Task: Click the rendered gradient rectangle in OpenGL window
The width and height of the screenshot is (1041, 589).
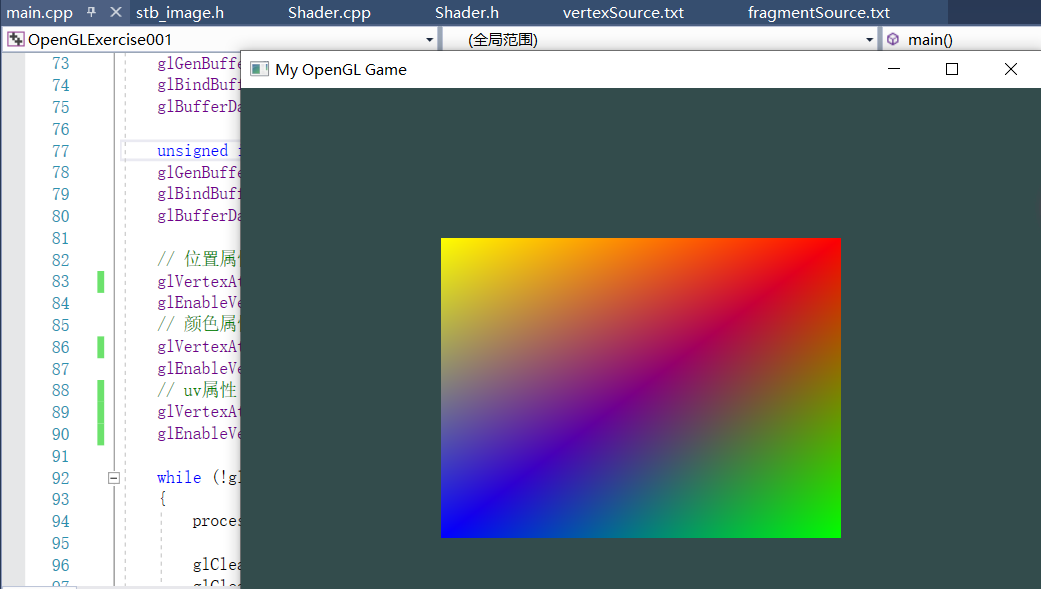Action: point(641,388)
